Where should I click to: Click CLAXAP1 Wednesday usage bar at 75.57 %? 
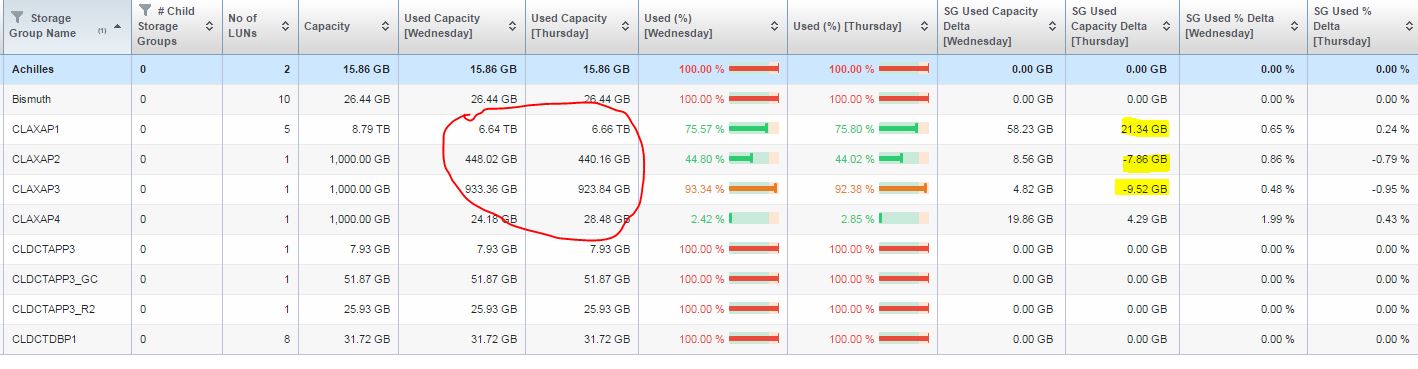point(754,129)
